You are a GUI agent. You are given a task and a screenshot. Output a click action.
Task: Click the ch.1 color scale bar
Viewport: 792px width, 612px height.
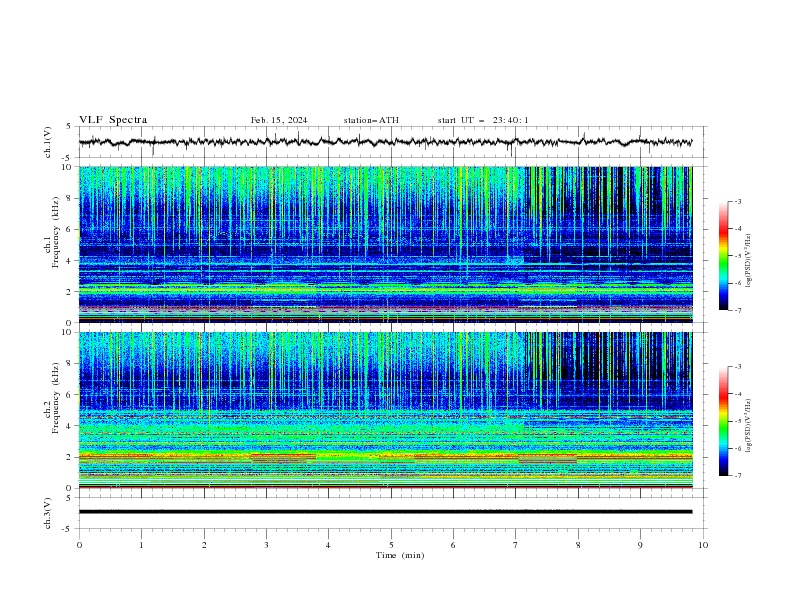pos(724,256)
